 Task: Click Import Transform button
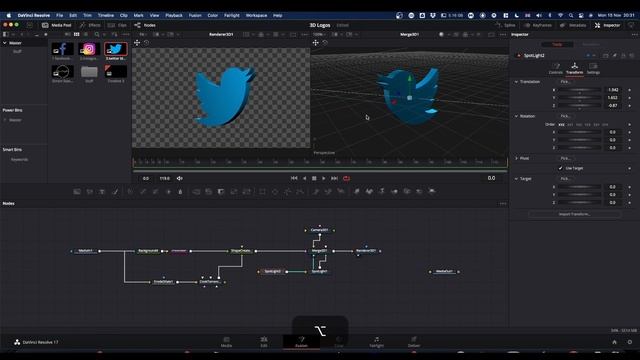[574, 214]
